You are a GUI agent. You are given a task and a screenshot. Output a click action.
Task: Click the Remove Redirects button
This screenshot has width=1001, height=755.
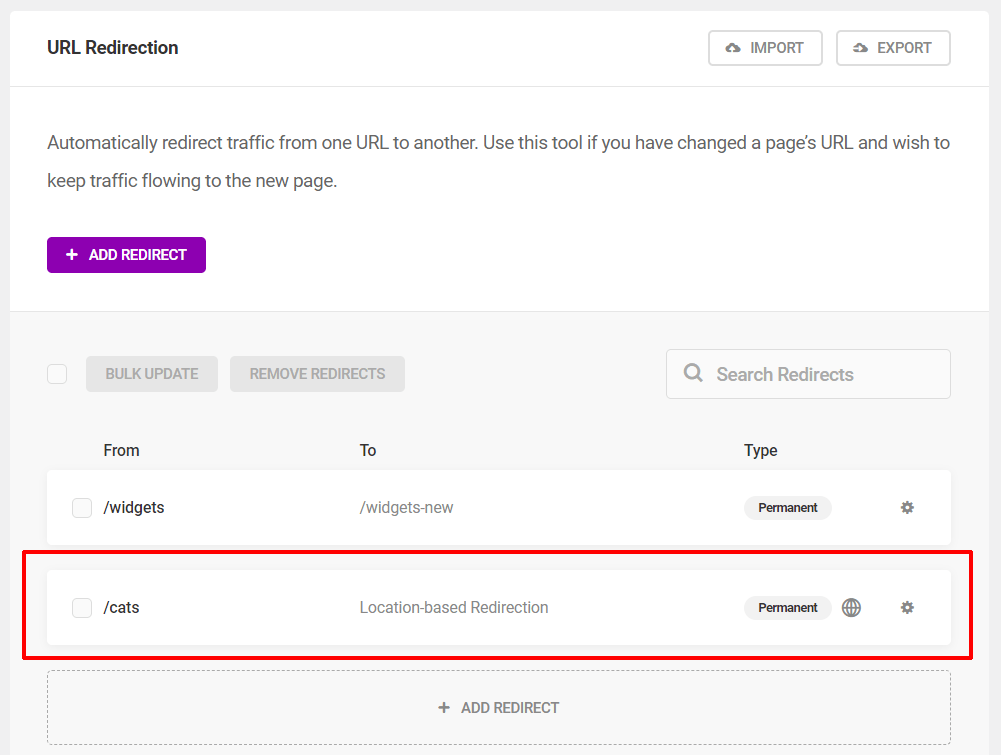[x=317, y=373]
